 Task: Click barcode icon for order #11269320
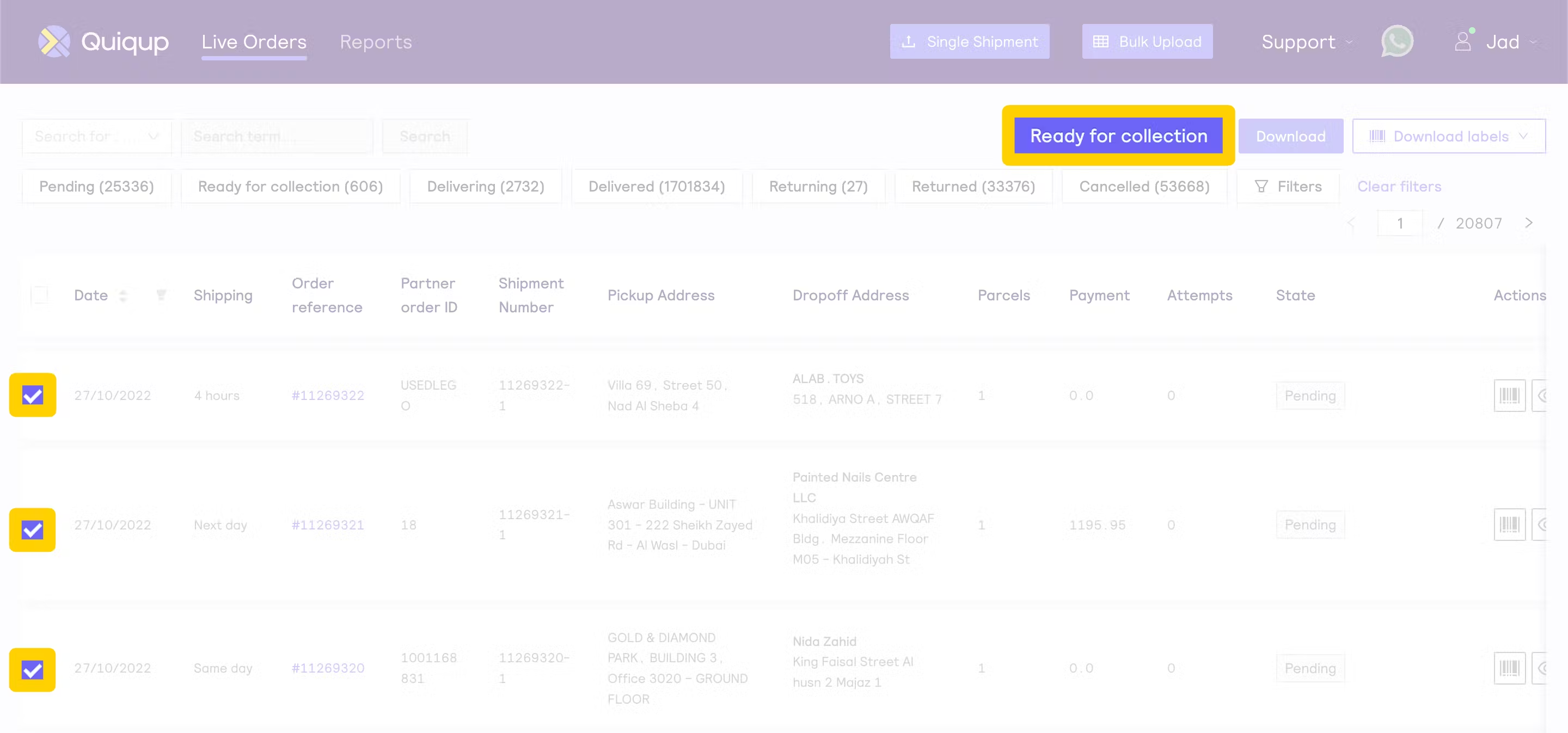(x=1509, y=668)
